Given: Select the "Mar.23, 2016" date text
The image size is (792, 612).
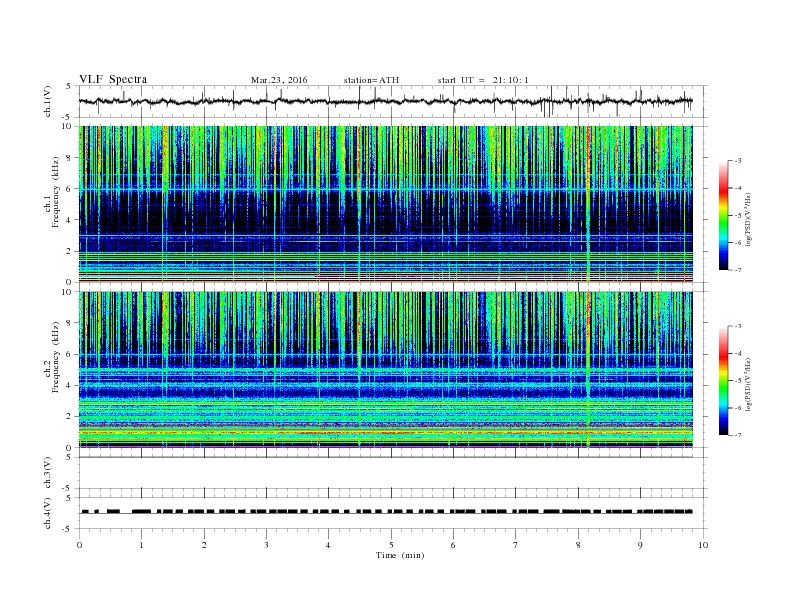Looking at the screenshot, I should pyautogui.click(x=279, y=80).
